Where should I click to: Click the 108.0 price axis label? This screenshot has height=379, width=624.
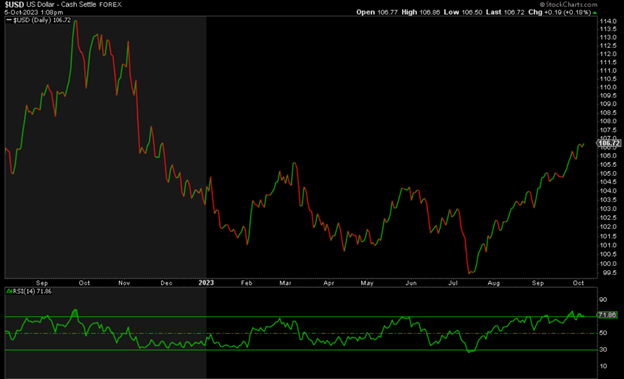coord(608,121)
